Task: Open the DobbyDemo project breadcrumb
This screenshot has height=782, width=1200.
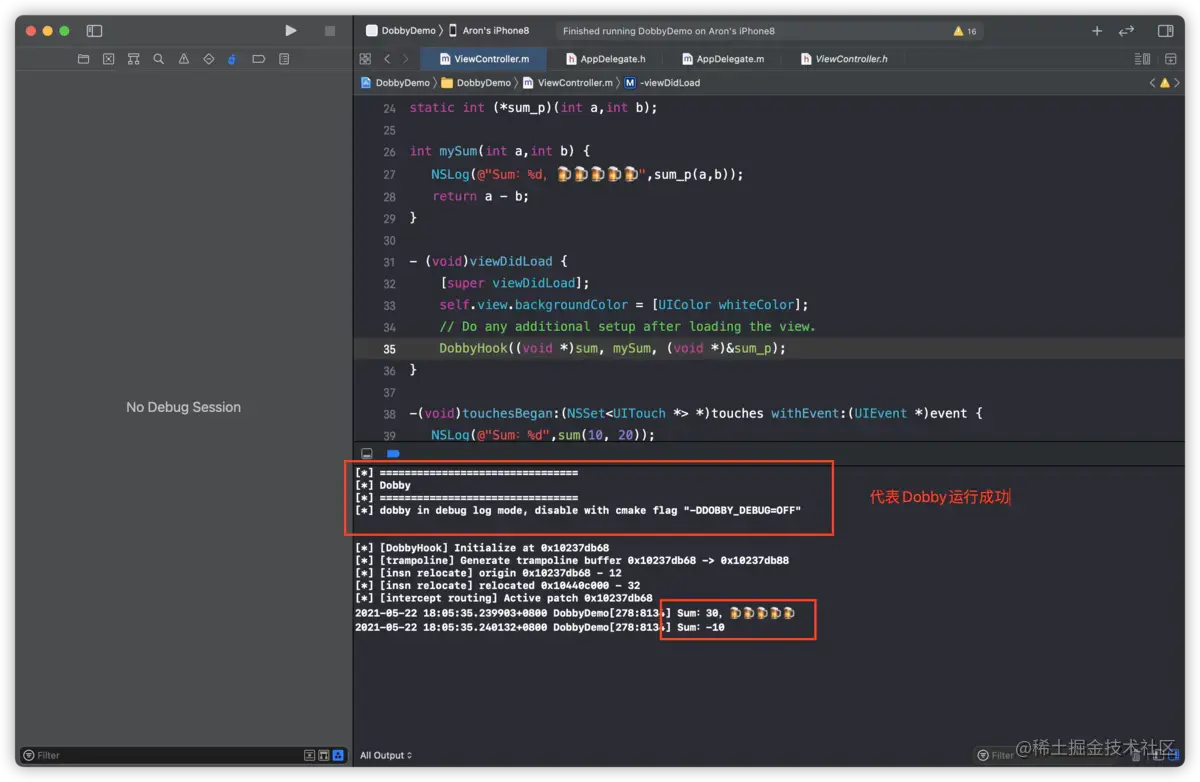Action: [395, 83]
